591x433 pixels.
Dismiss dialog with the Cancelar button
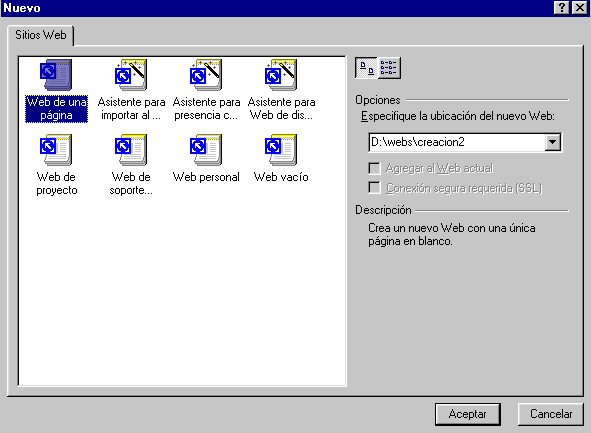[x=551, y=414]
